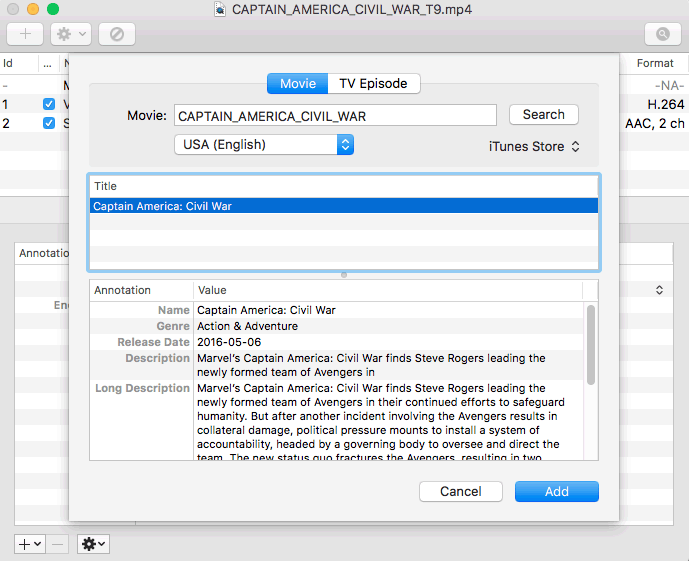The height and width of the screenshot is (561, 689).
Task: Click the Long Description annotation label
Action: pyautogui.click(x=142, y=388)
